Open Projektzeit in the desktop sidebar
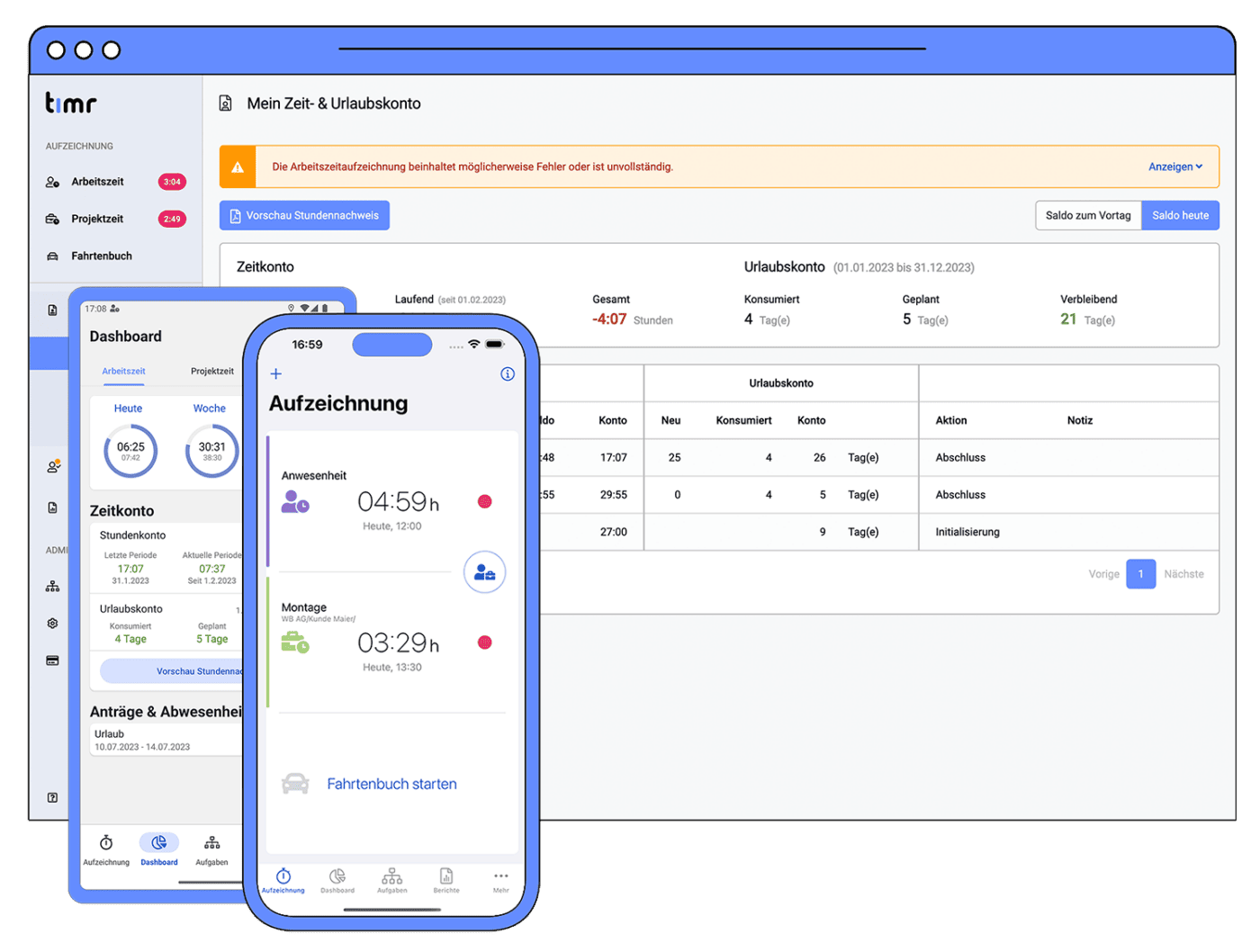1260x952 pixels. 97,219
